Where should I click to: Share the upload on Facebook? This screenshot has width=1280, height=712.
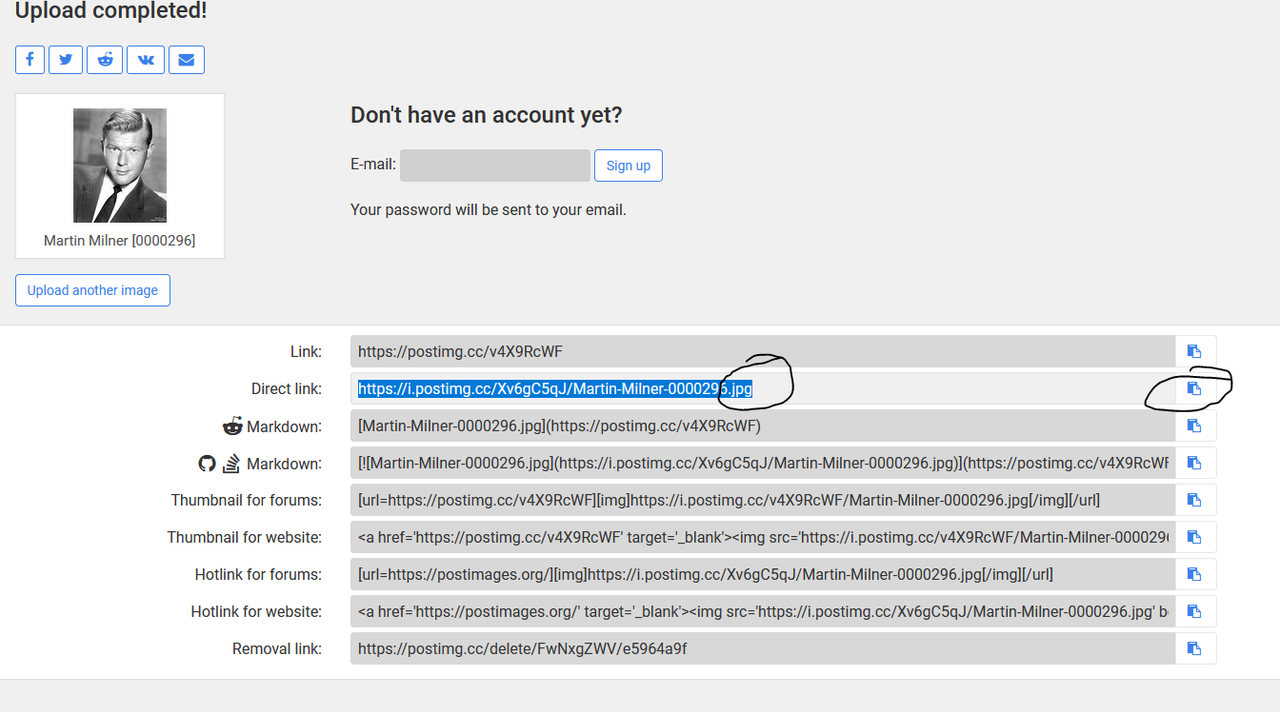pyautogui.click(x=30, y=59)
